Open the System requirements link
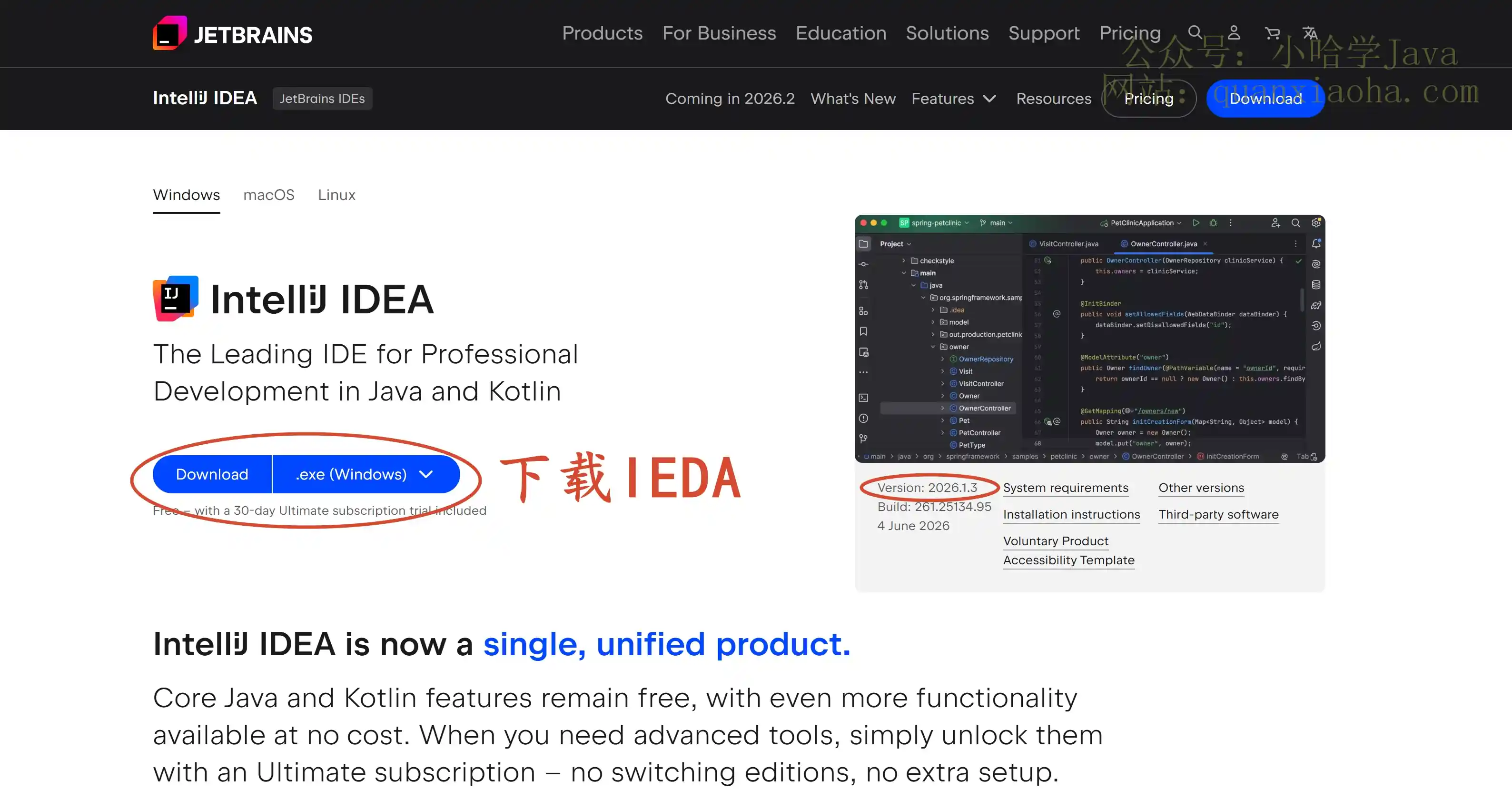Screen dimensions: 1512x790 tap(1066, 488)
